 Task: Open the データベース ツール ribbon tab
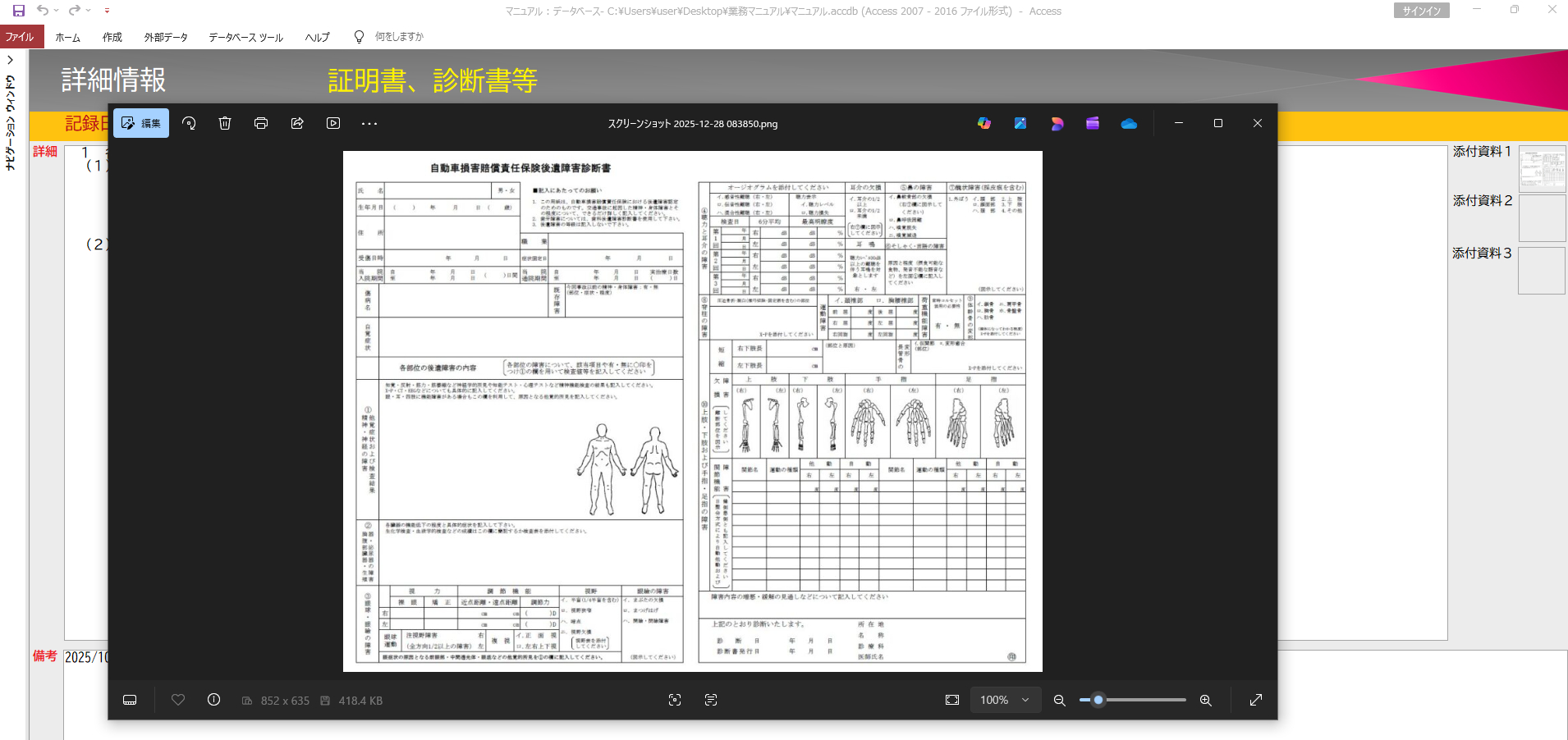[x=246, y=37]
